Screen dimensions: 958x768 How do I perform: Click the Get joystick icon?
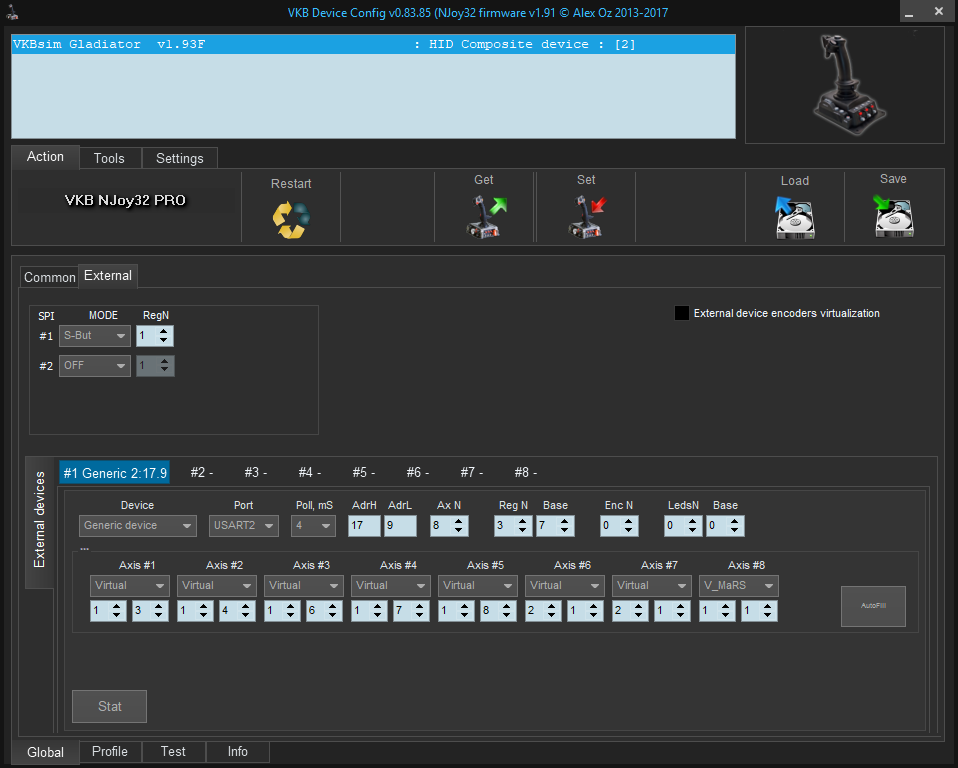485,217
